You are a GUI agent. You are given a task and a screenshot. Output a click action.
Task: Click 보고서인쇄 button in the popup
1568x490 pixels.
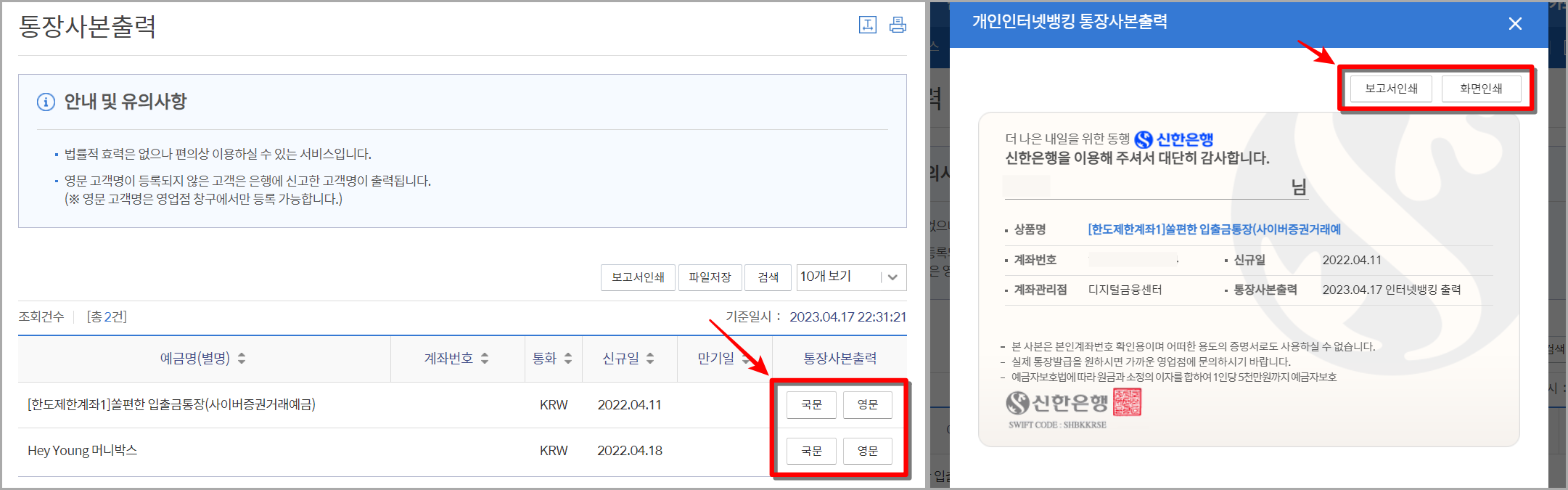(1391, 89)
